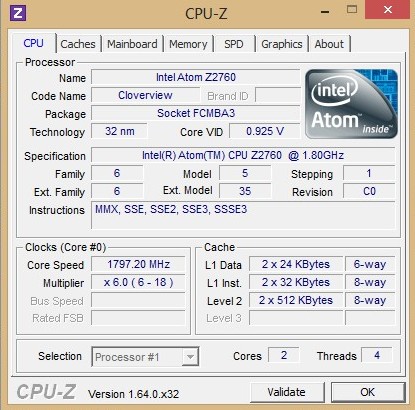This screenshot has width=415, height=410.
Task: Click the CPU-Z app icon in title bar
Action: coord(18,13)
